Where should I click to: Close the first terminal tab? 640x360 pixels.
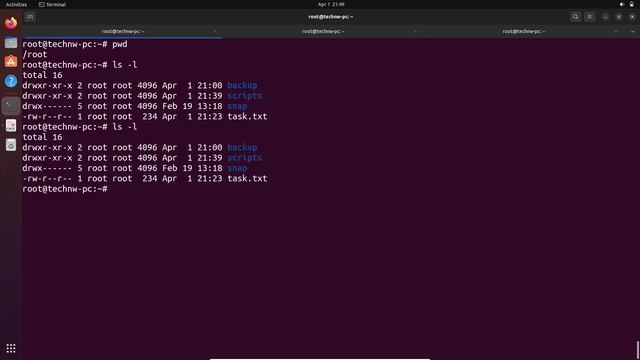[215, 31]
